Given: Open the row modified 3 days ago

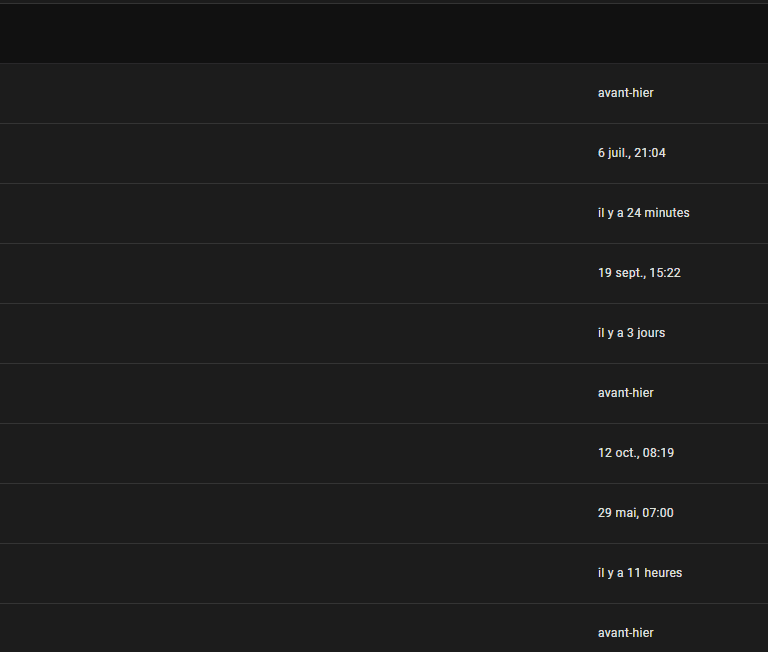Looking at the screenshot, I should (300, 333).
